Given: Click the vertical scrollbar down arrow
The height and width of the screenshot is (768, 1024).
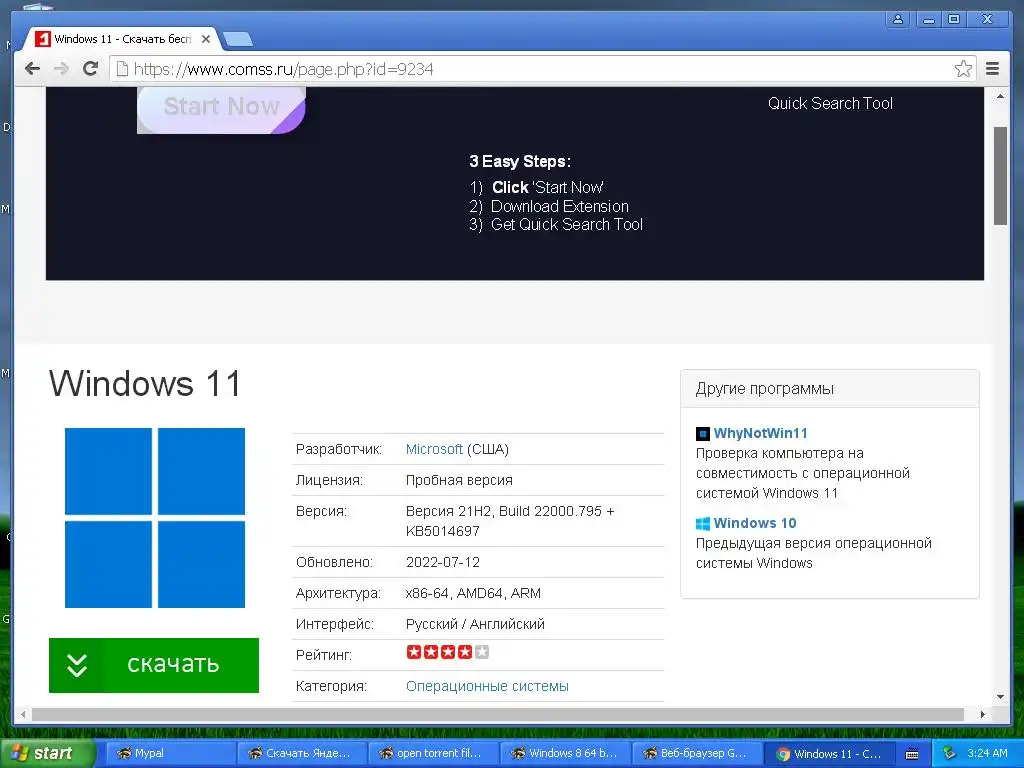Looking at the screenshot, I should (1000, 697).
